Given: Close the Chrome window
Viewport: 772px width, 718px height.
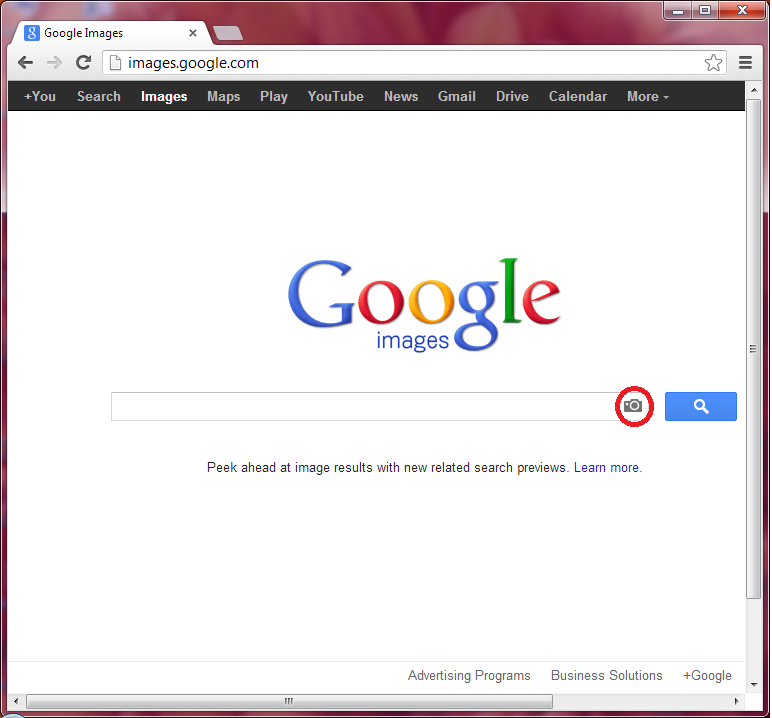Looking at the screenshot, I should click(x=742, y=10).
